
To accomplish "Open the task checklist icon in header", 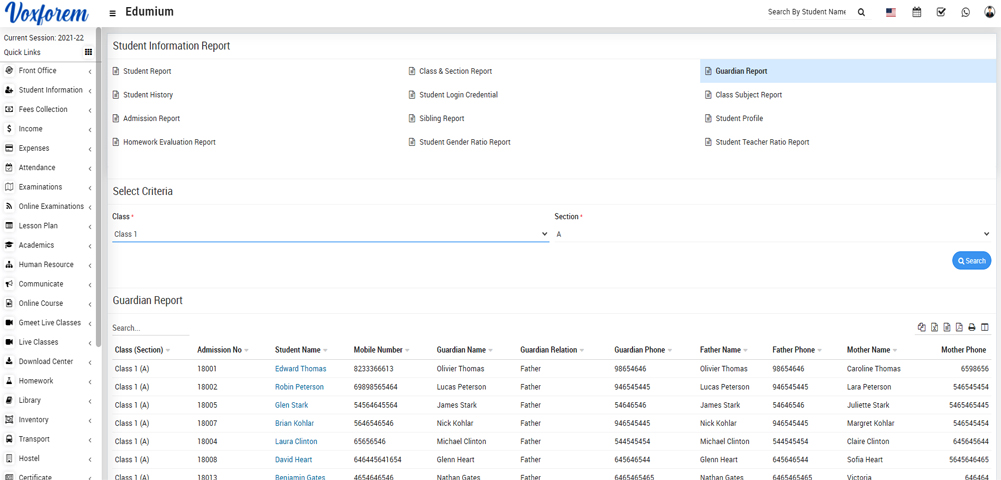I will coord(941,12).
